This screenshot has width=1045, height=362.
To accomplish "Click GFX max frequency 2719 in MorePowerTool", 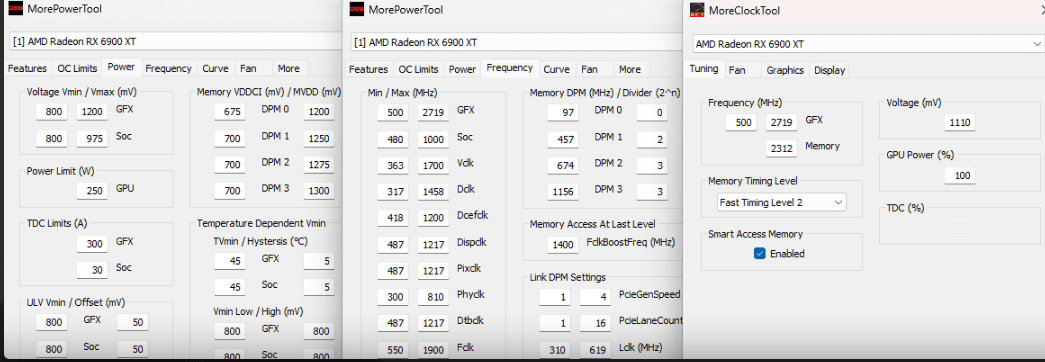I will (434, 113).
